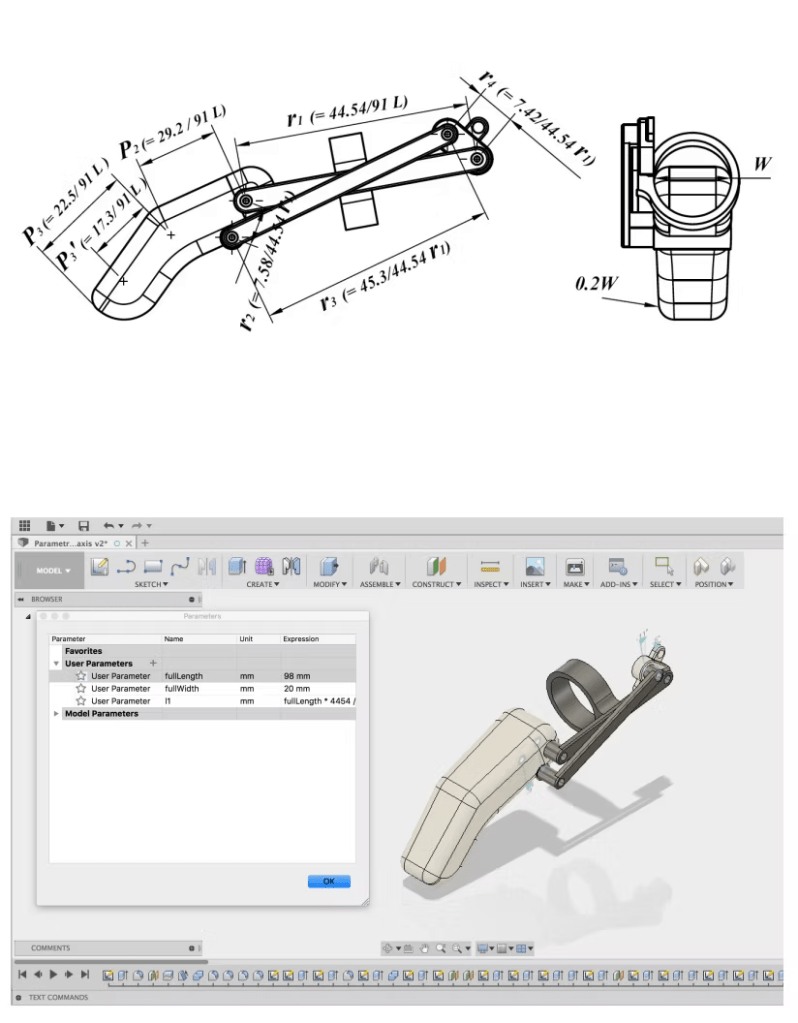Click the Create Sketch icon in toolbar
Image resolution: width=798 pixels, height=1023 pixels.
[99, 566]
